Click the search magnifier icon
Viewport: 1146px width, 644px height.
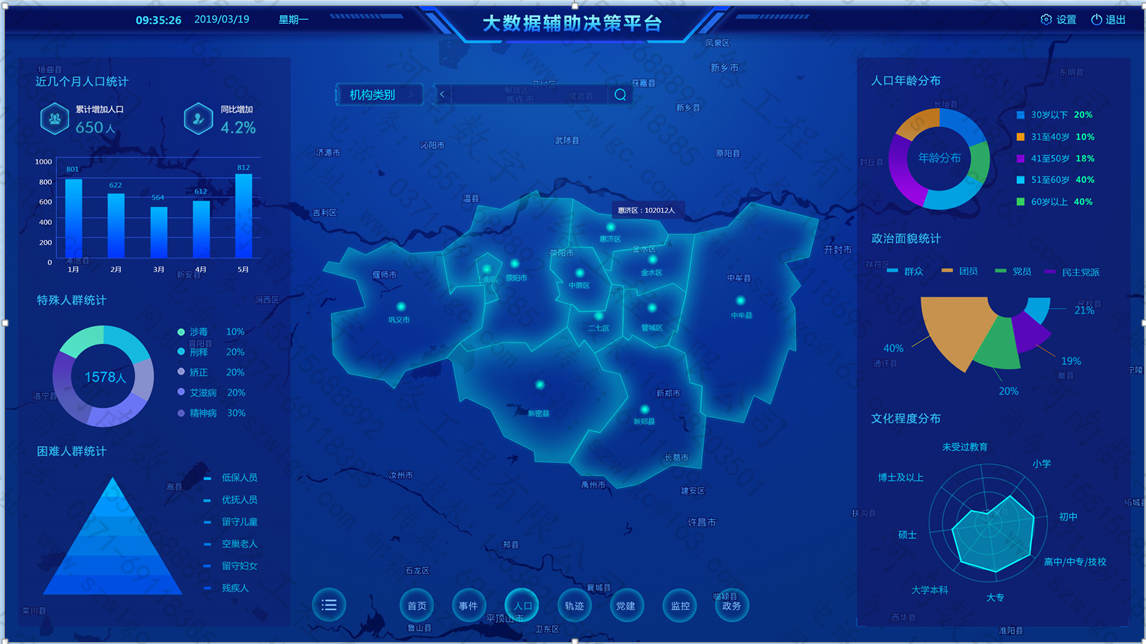pyautogui.click(x=620, y=95)
